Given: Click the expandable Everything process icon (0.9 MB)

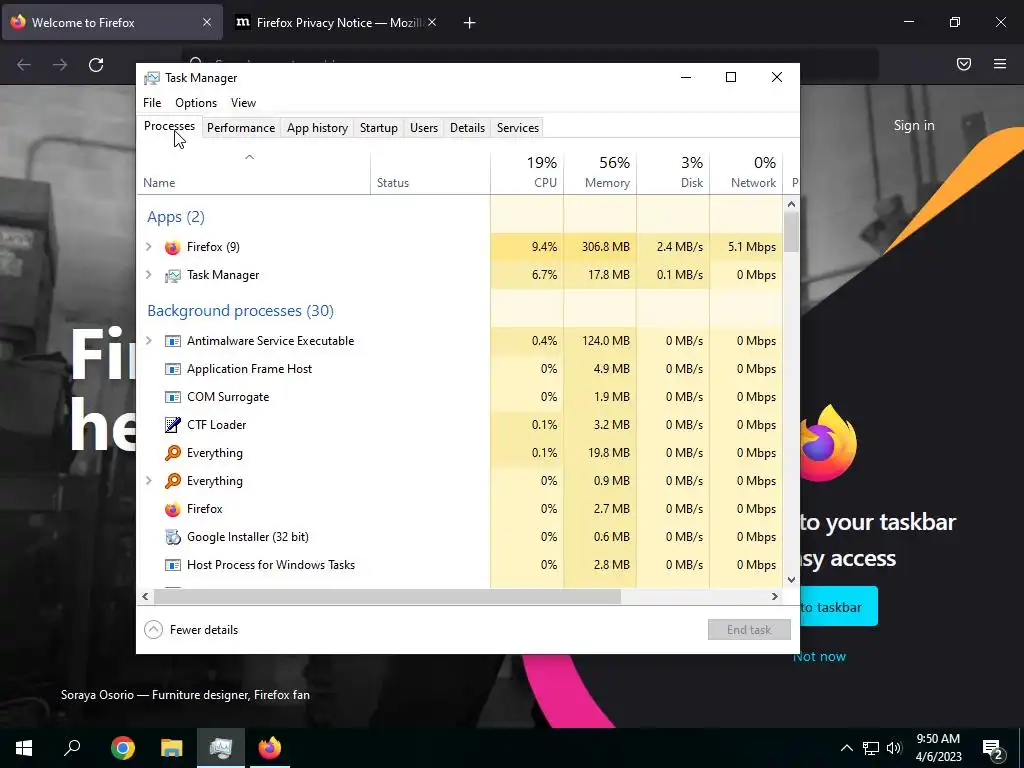Looking at the screenshot, I should (x=172, y=481).
